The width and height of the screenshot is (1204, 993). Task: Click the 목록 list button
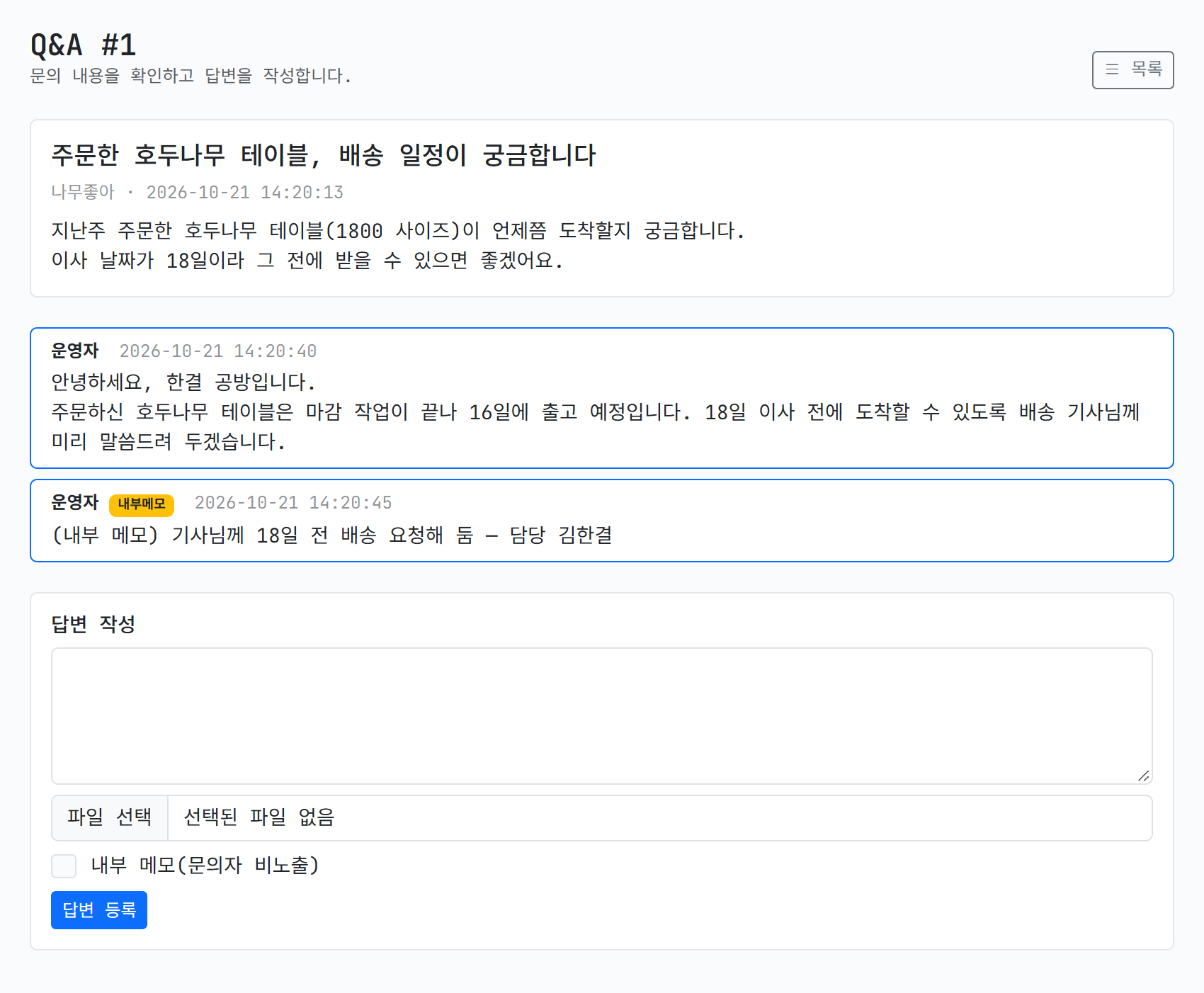(1132, 70)
